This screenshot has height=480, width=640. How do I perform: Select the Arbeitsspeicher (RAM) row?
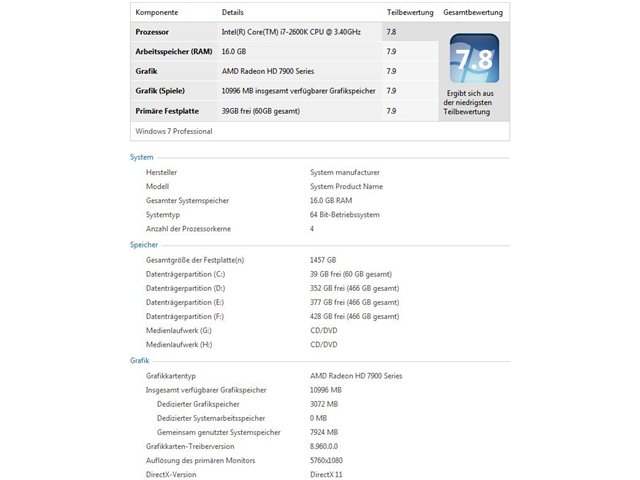click(x=284, y=51)
